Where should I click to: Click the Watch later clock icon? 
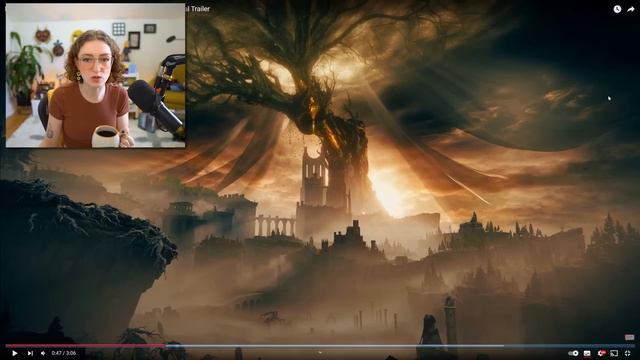(617, 9)
